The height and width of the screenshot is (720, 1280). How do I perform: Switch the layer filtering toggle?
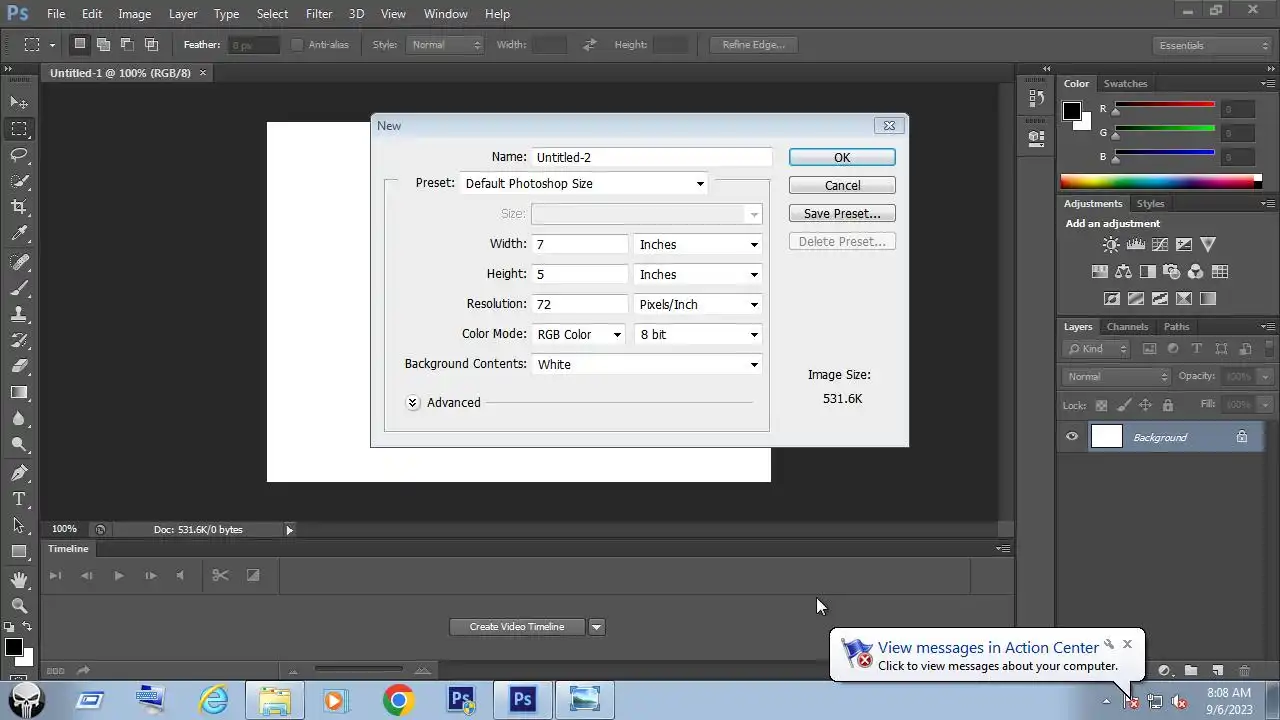(1267, 349)
